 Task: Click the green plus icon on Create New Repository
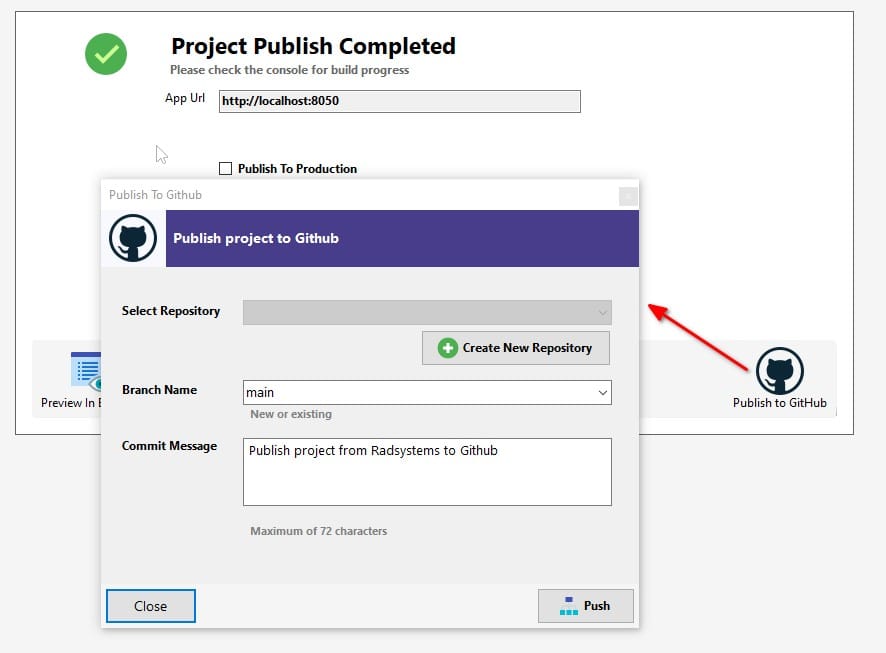pyautogui.click(x=448, y=348)
